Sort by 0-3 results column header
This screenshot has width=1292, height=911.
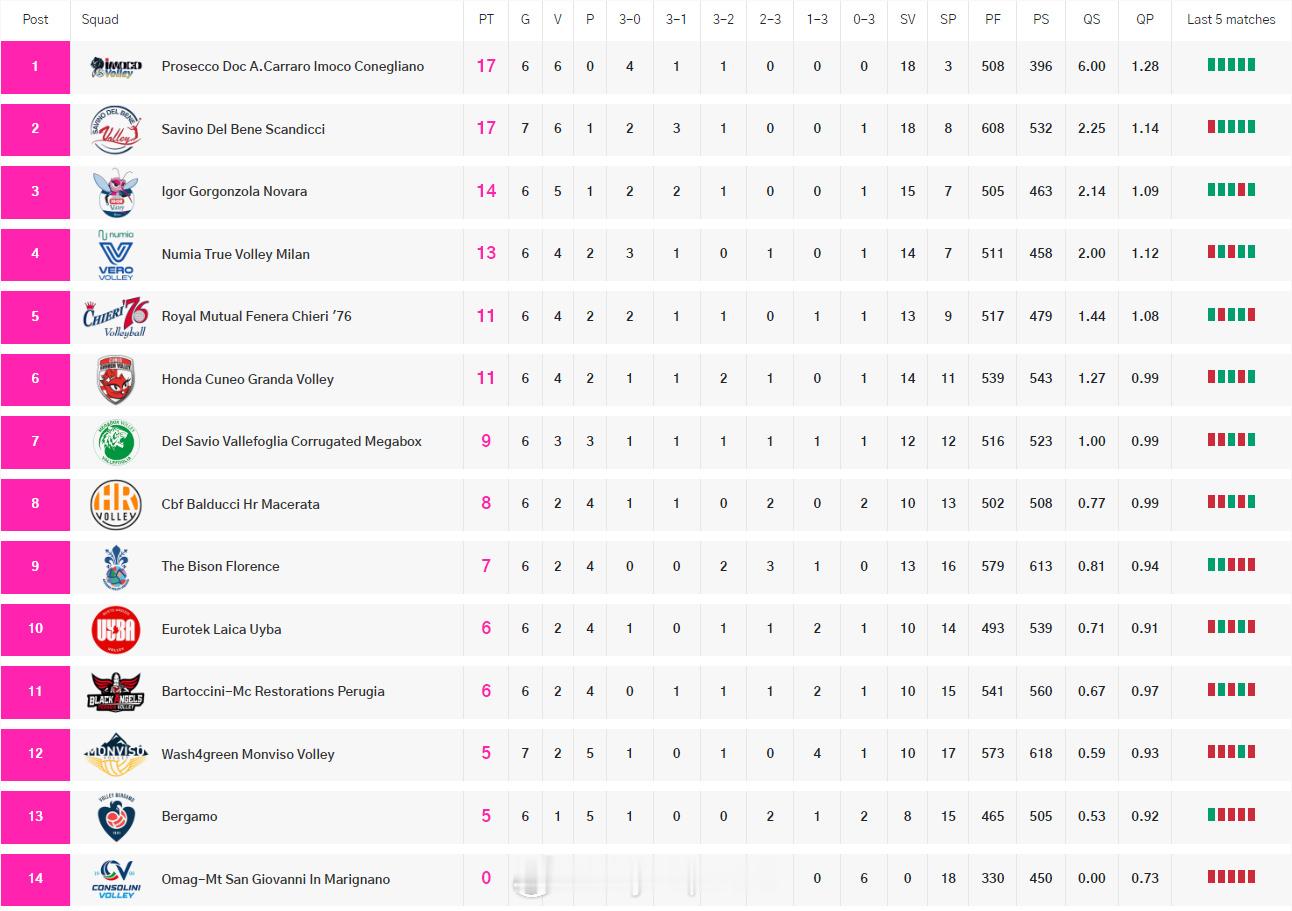pyautogui.click(x=864, y=19)
